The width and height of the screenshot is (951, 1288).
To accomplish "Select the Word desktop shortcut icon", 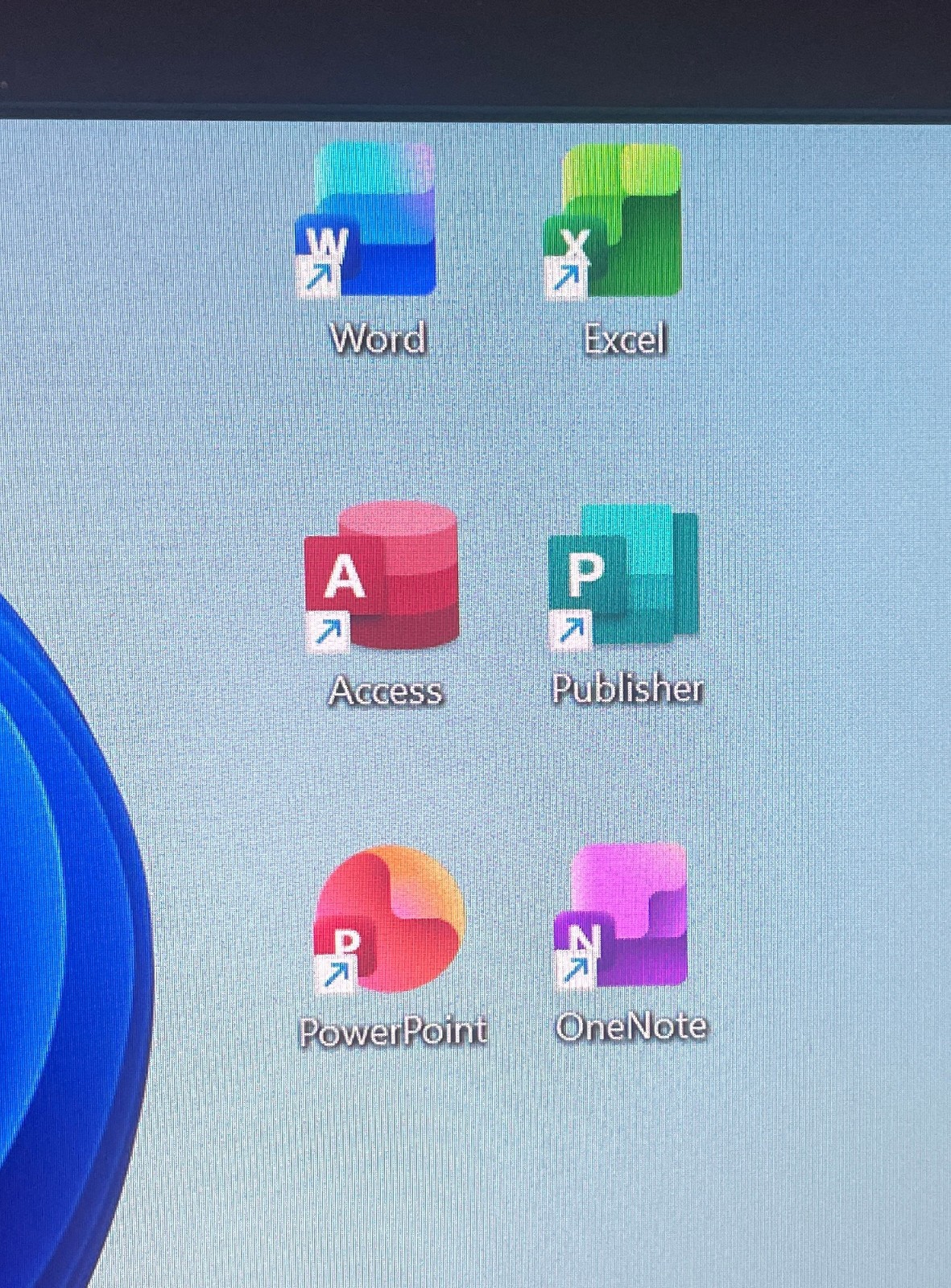I will [366, 220].
